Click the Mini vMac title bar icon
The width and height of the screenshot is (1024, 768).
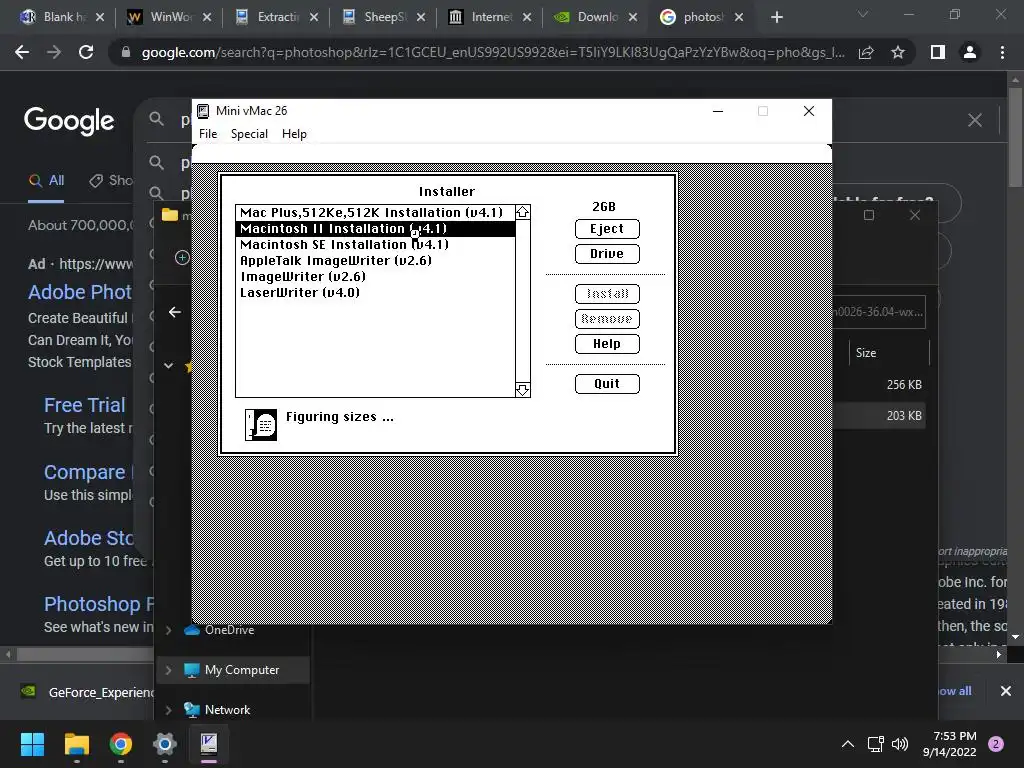tap(204, 111)
